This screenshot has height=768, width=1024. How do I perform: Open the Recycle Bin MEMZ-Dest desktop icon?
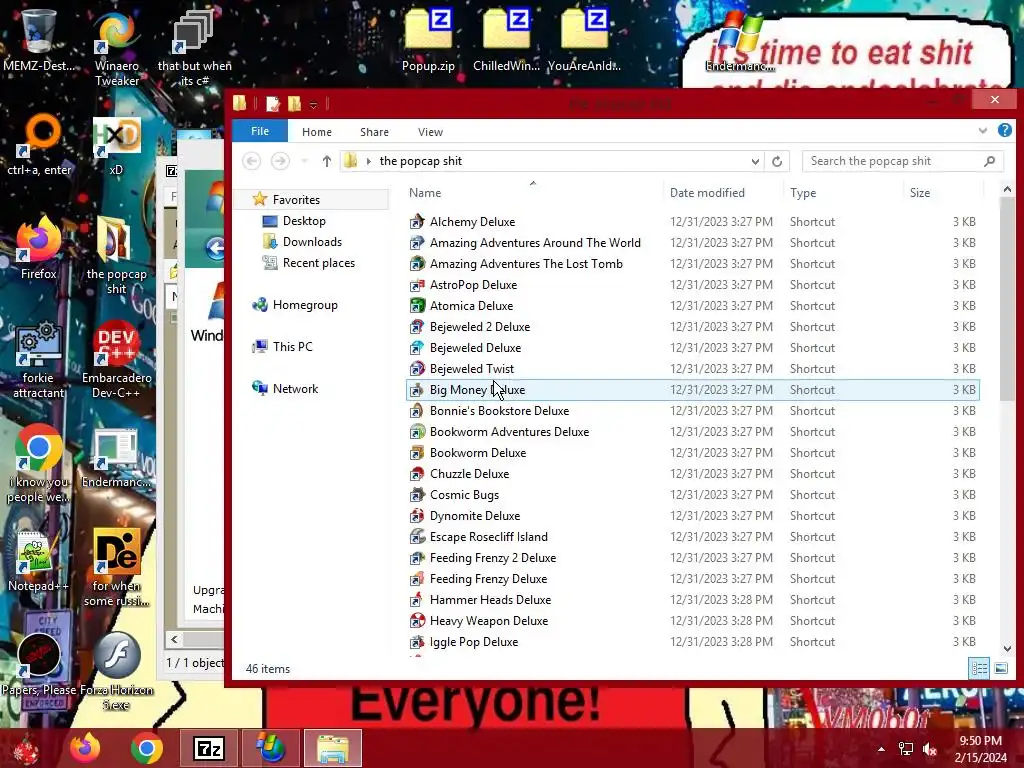[38, 39]
